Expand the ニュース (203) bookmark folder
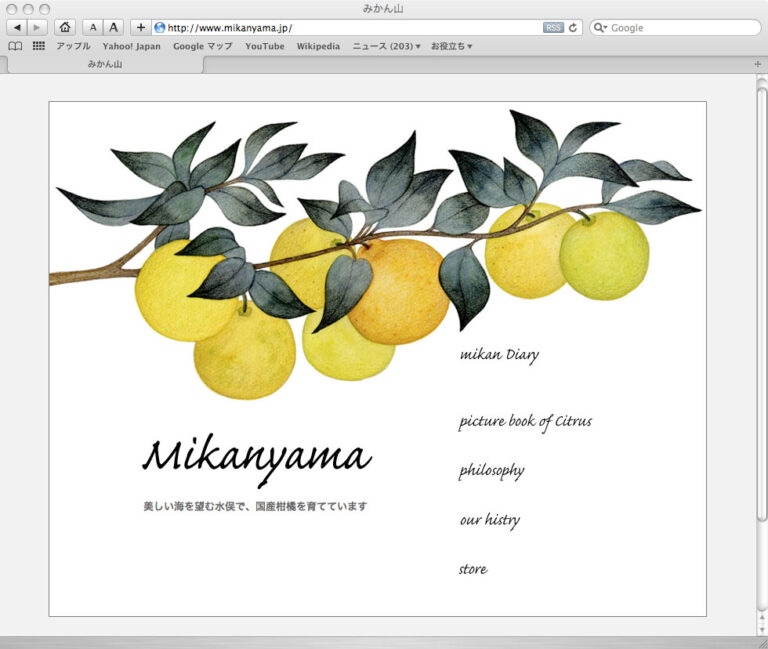 pyautogui.click(x=386, y=46)
